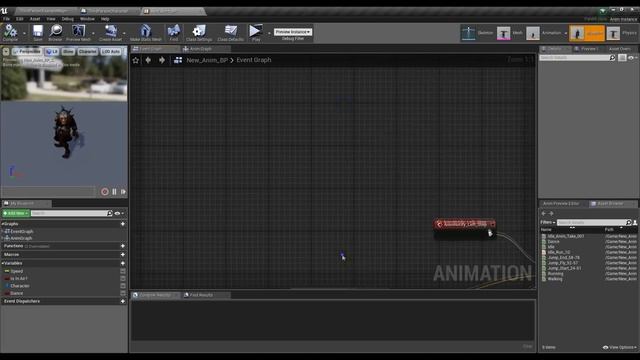
Task: Click the Preview Mesh toolbar icon
Action: [78, 31]
